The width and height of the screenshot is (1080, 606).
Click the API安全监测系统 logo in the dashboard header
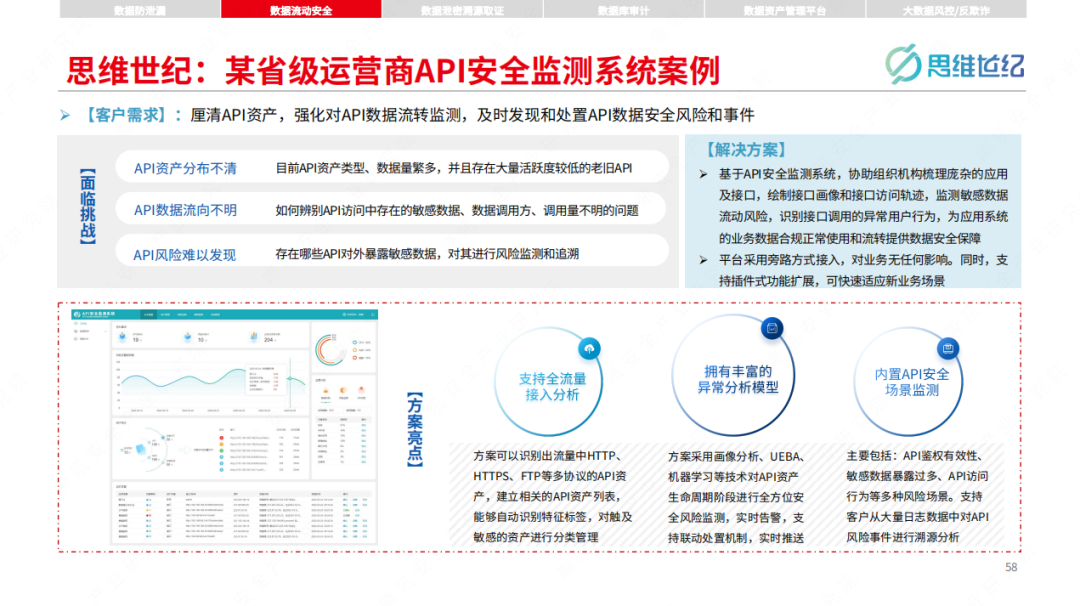coord(94,315)
